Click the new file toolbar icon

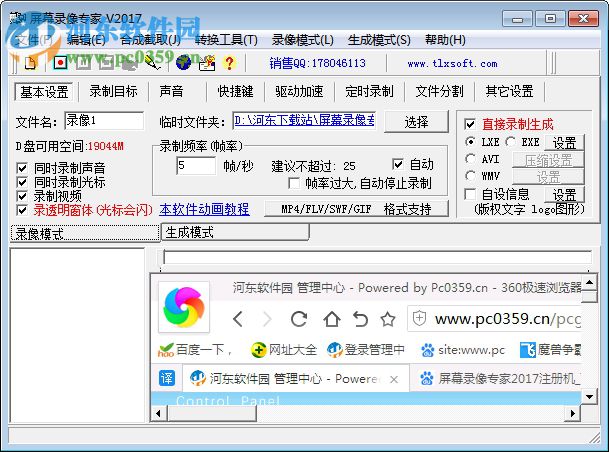pos(30,63)
